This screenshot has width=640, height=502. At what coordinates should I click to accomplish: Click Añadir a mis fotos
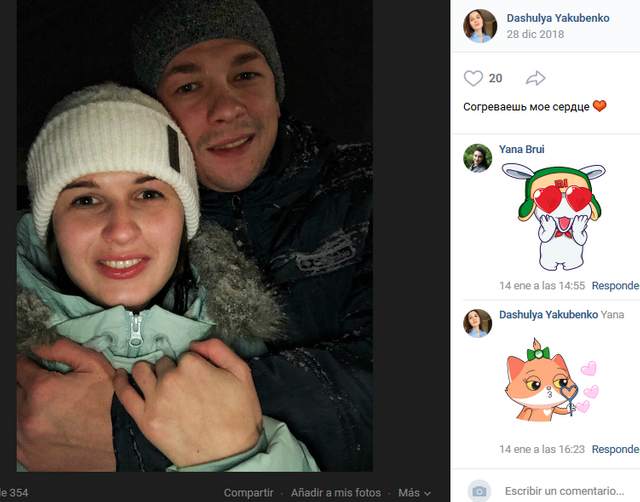pos(336,493)
